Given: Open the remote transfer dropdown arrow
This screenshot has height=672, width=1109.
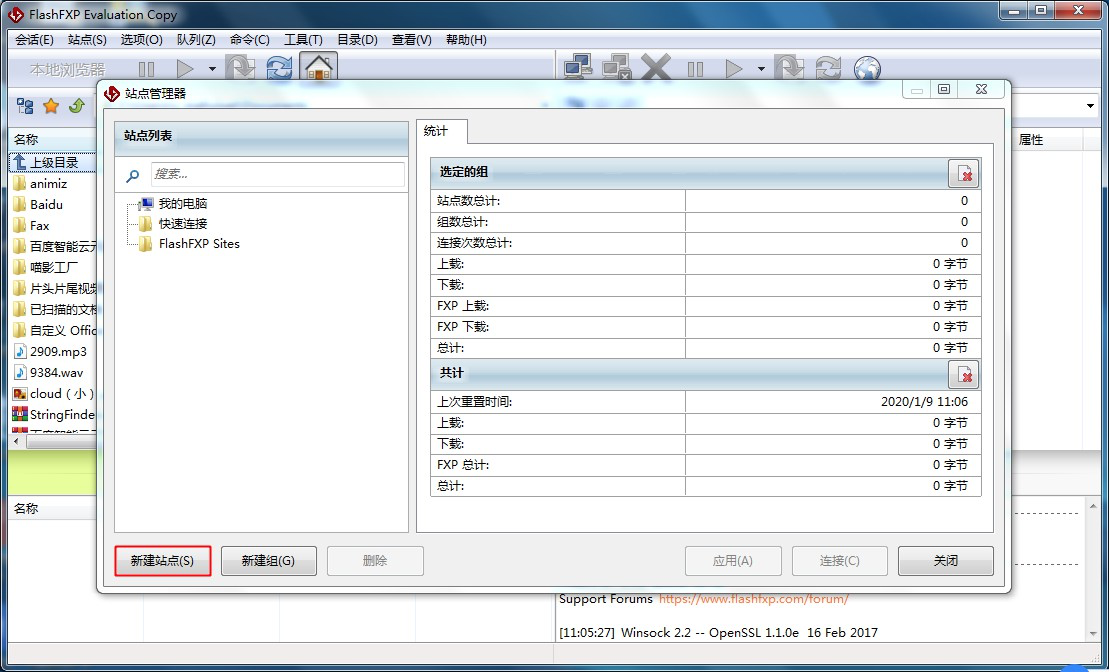Looking at the screenshot, I should [761, 69].
